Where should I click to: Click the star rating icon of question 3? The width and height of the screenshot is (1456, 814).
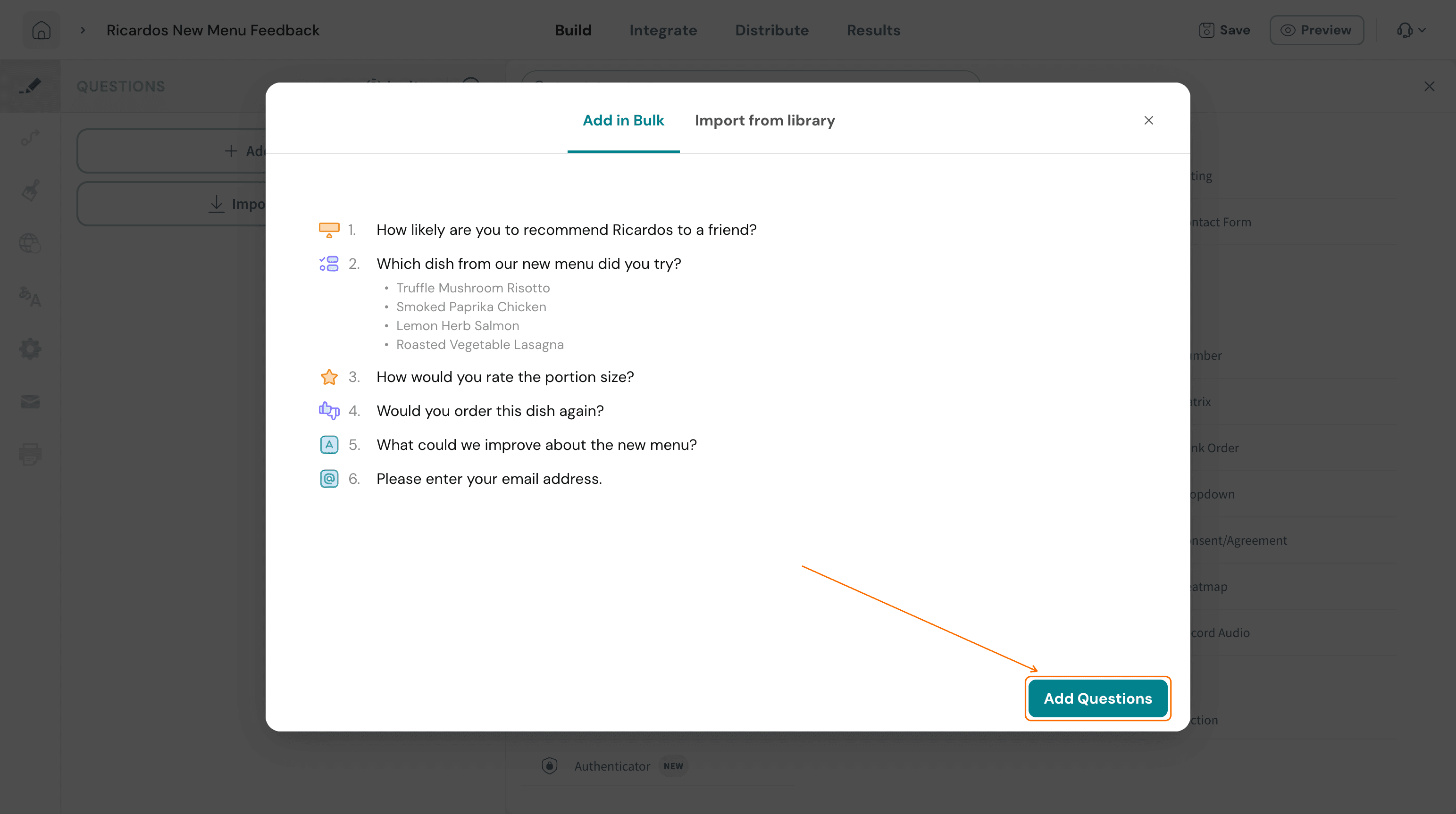click(x=329, y=377)
